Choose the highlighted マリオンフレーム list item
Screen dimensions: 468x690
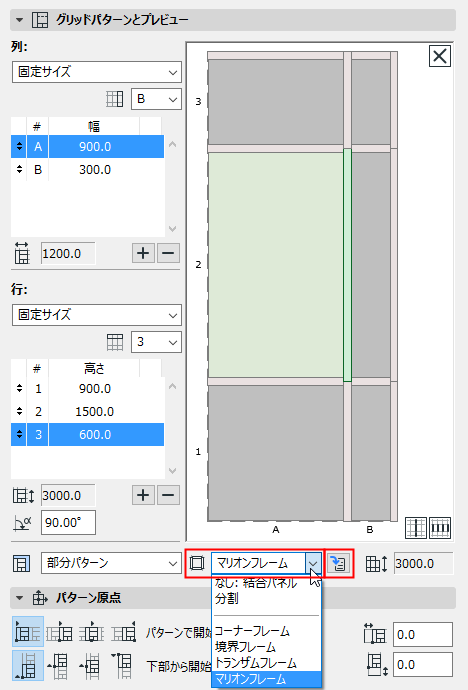[267, 679]
